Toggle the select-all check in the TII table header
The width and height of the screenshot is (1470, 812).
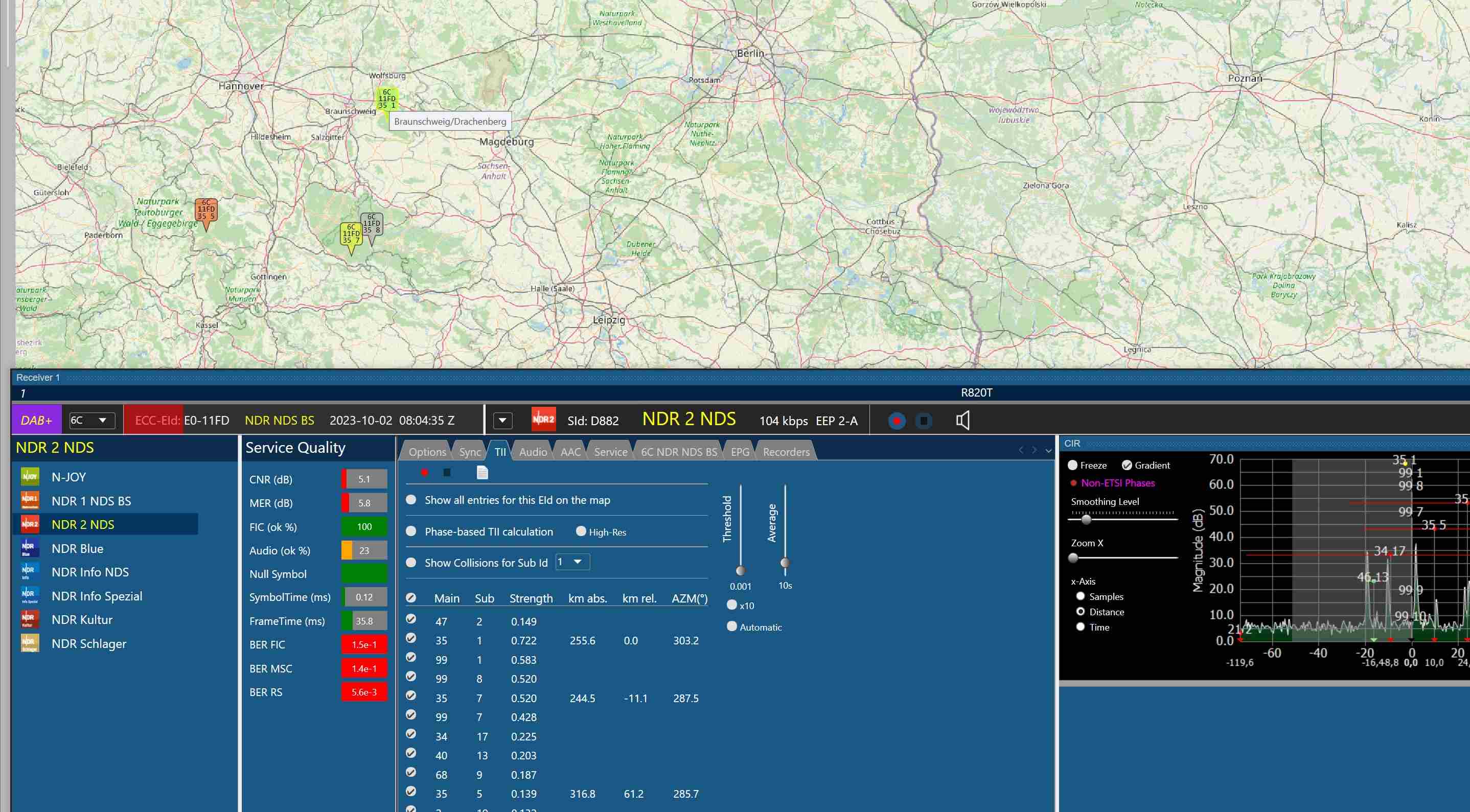pos(411,597)
